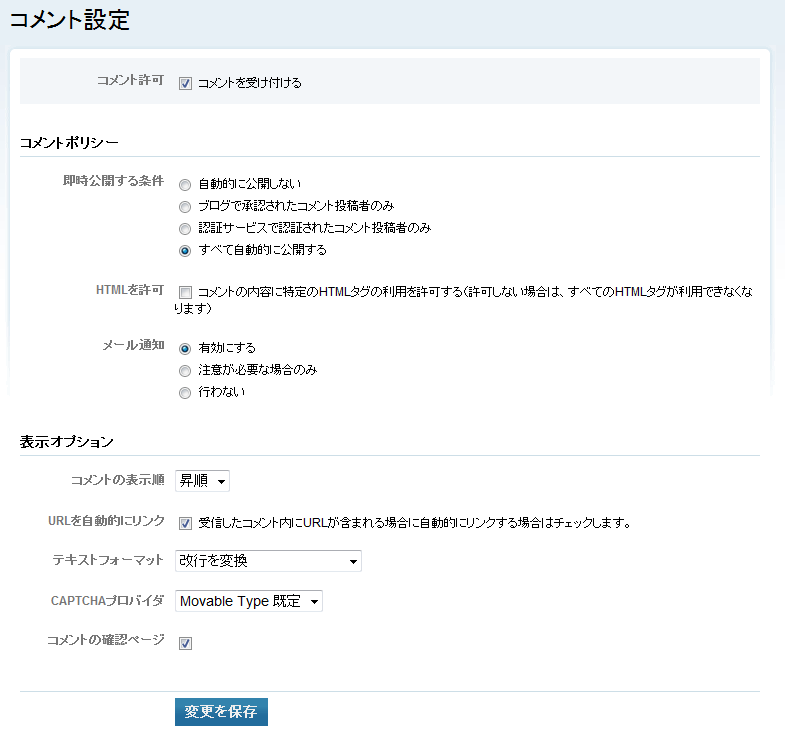785x740 pixels.
Task: Click the 表示オプション section heading
Action: tap(66, 441)
